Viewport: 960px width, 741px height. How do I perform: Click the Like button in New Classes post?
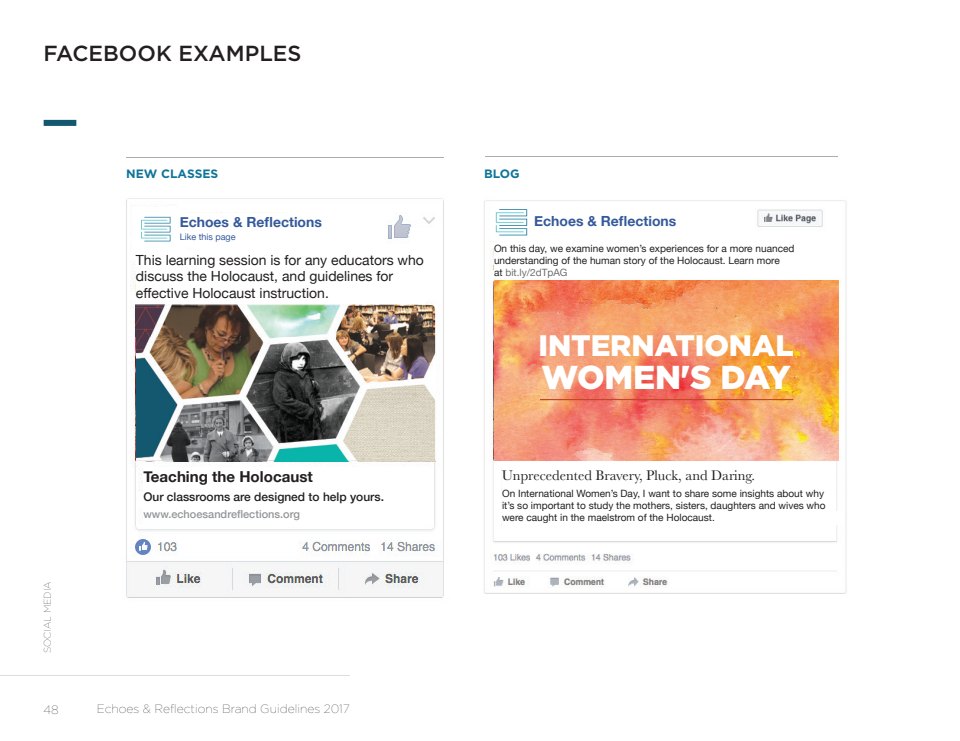pos(178,579)
